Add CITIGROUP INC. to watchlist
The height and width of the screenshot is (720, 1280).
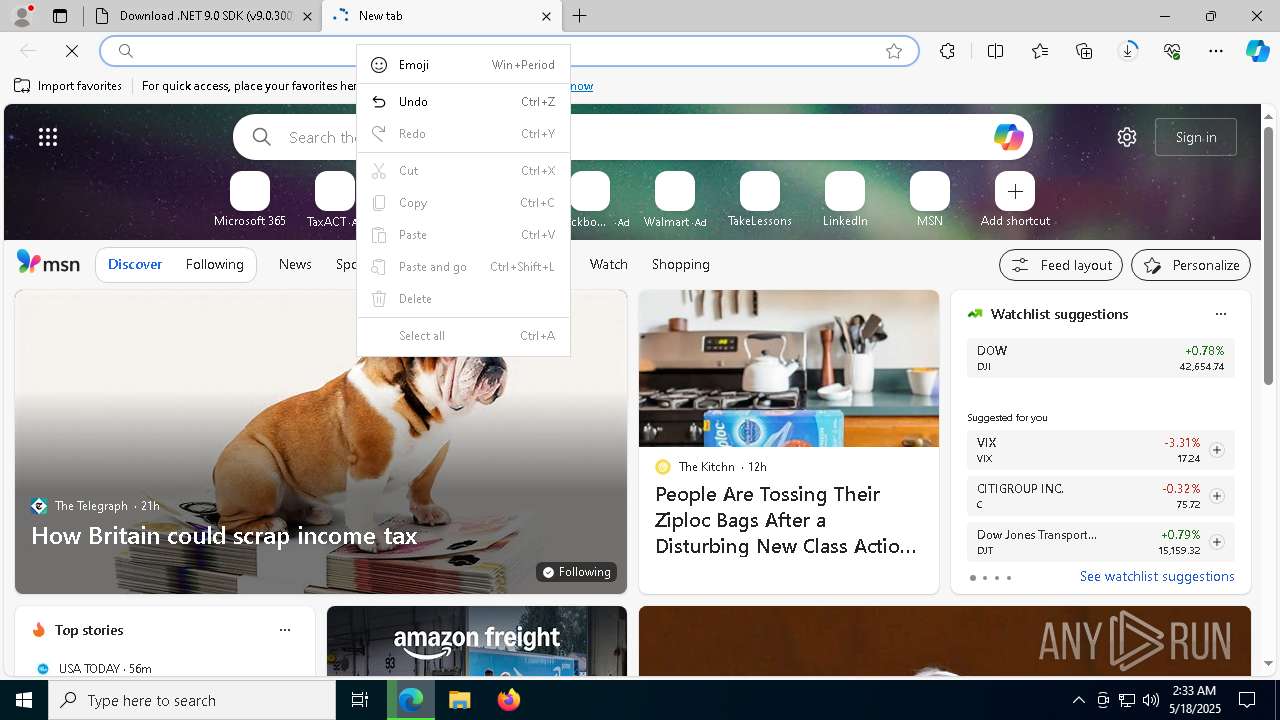pyautogui.click(x=1216, y=496)
